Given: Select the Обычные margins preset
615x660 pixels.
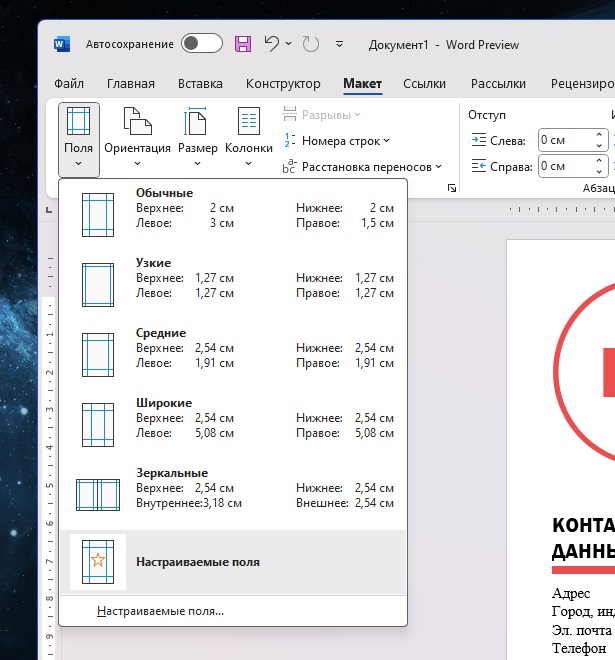Looking at the screenshot, I should [233, 215].
